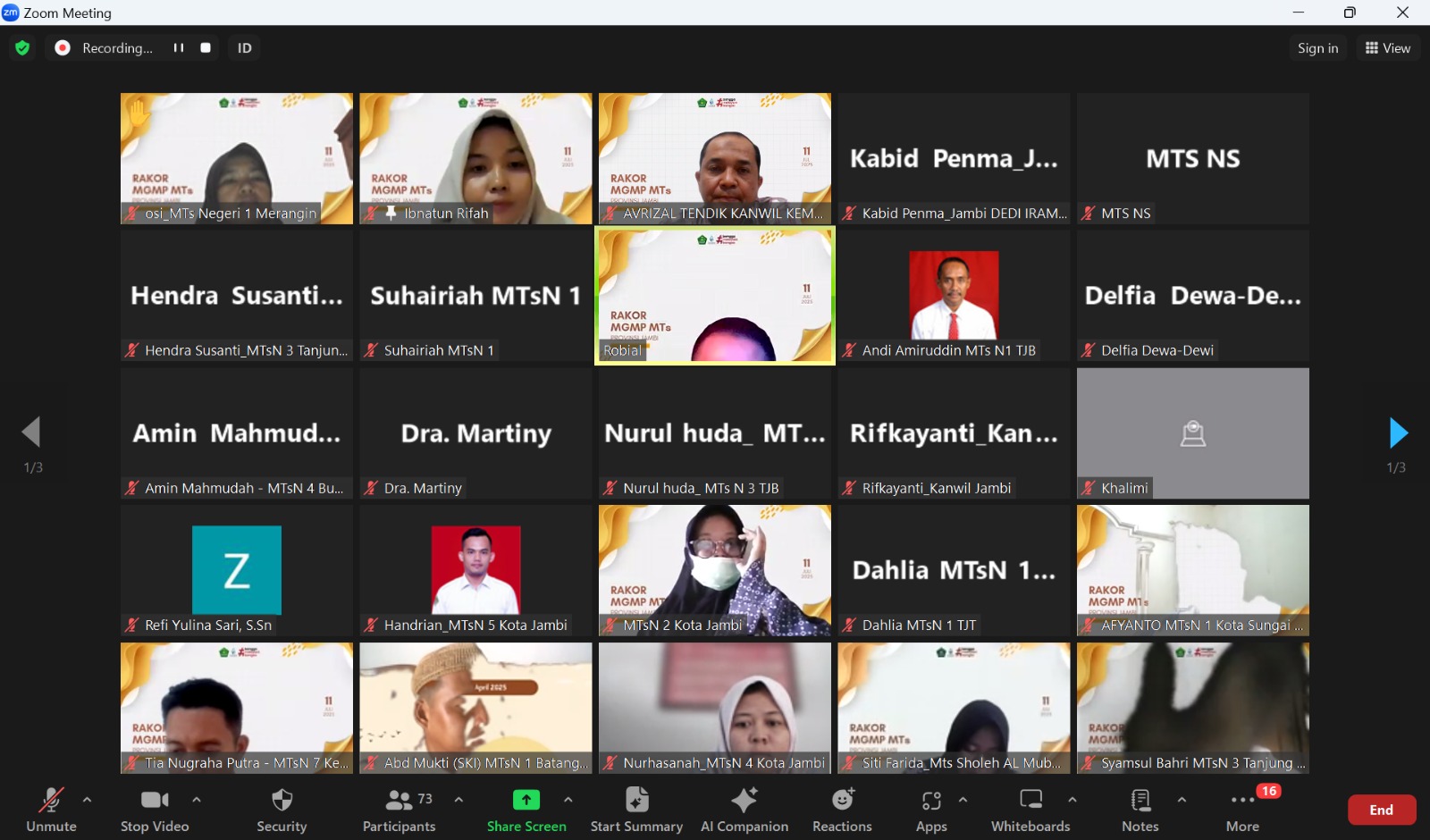
Task: Open the Security shield options
Action: coord(282,810)
